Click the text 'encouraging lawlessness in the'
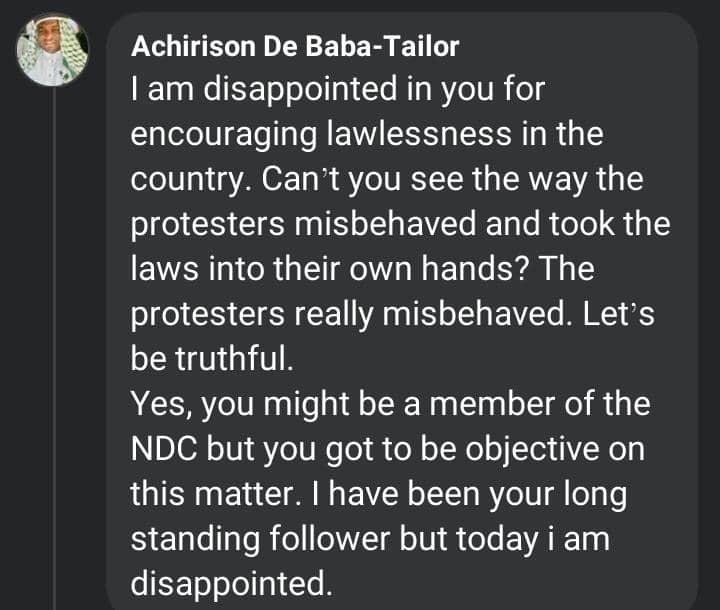The image size is (720, 610). pos(367,134)
